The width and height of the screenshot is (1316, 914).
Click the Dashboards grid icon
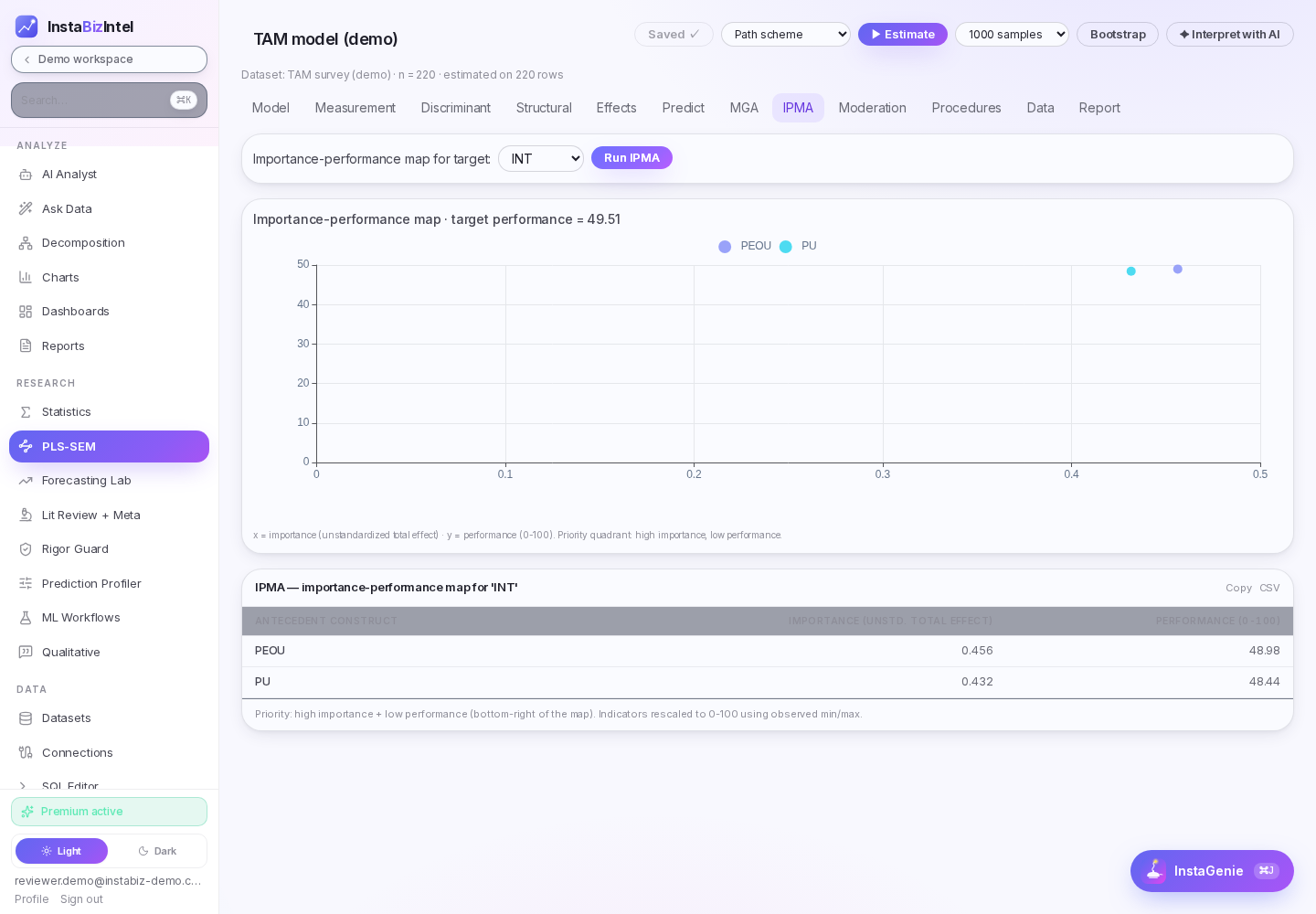coord(26,312)
